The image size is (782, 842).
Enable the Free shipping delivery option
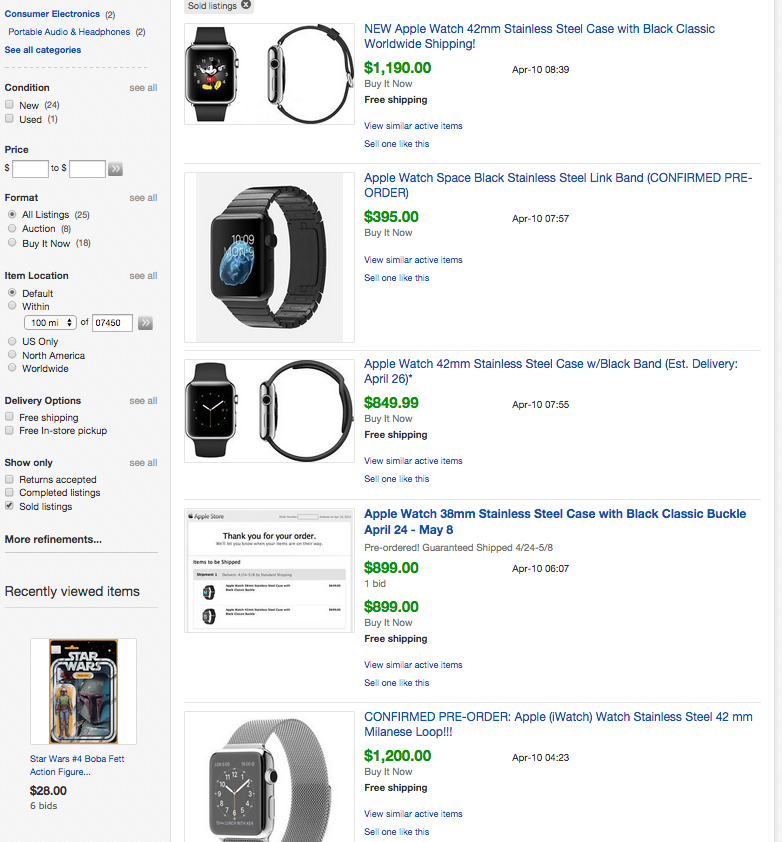point(9,418)
